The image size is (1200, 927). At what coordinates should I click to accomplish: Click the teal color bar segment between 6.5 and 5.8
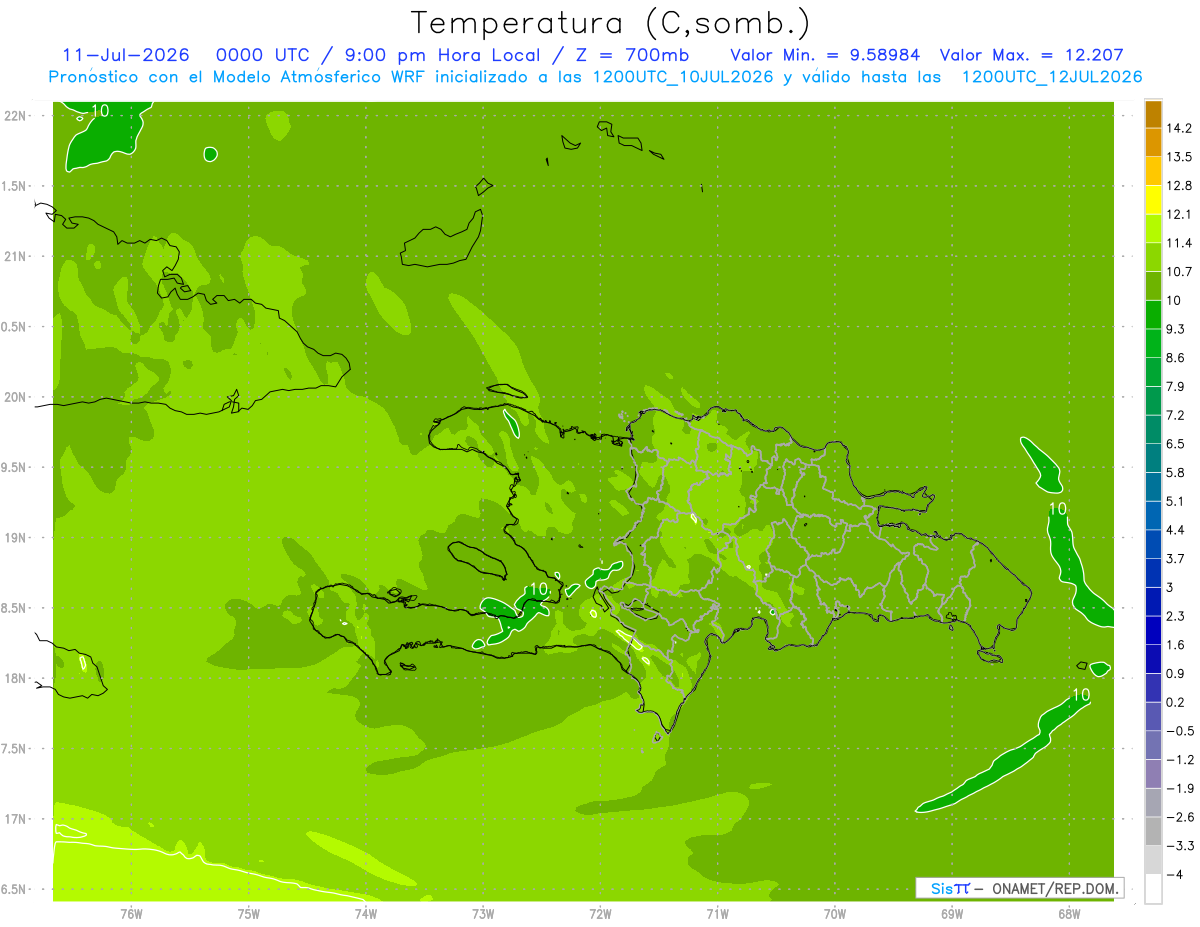click(1153, 458)
